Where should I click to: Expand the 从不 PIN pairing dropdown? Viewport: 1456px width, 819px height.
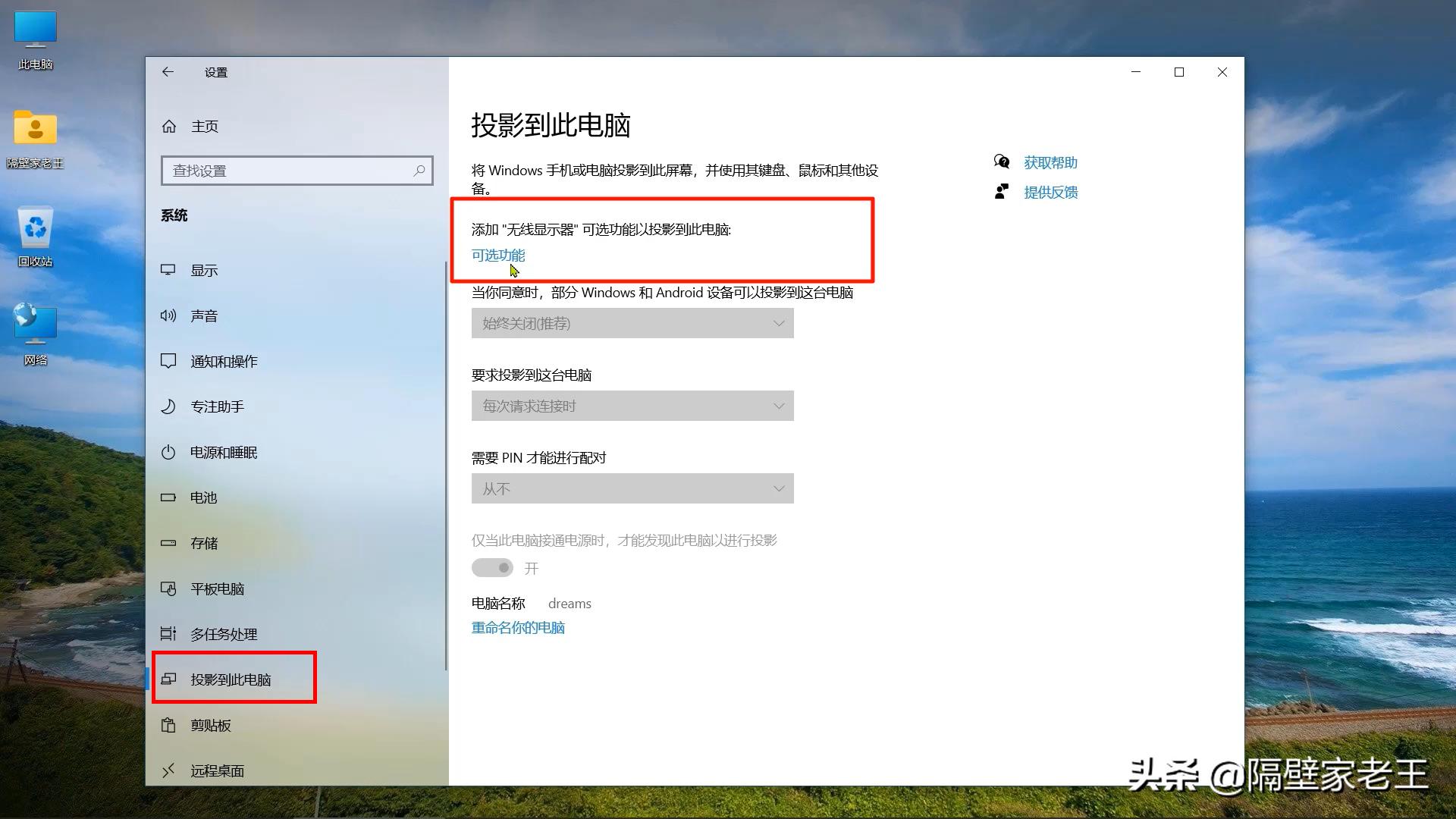click(632, 488)
